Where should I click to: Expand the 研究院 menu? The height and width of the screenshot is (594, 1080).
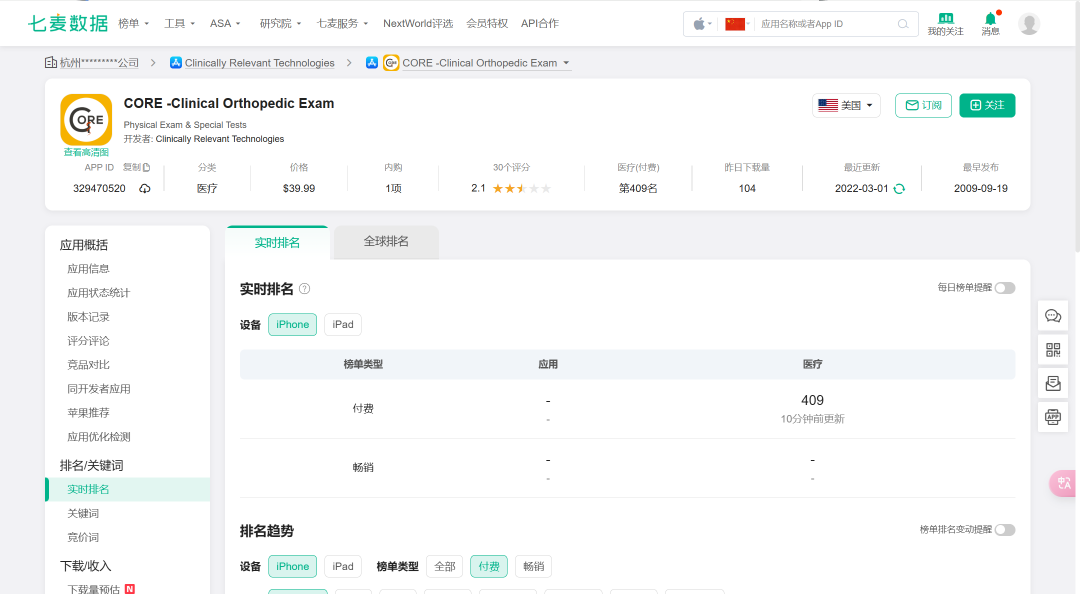coord(280,23)
